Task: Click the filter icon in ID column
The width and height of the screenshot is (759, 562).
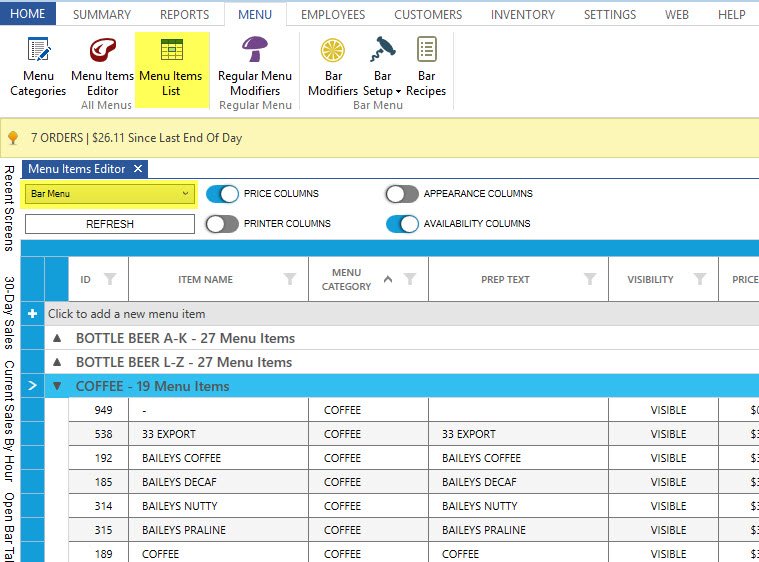Action: [110, 279]
